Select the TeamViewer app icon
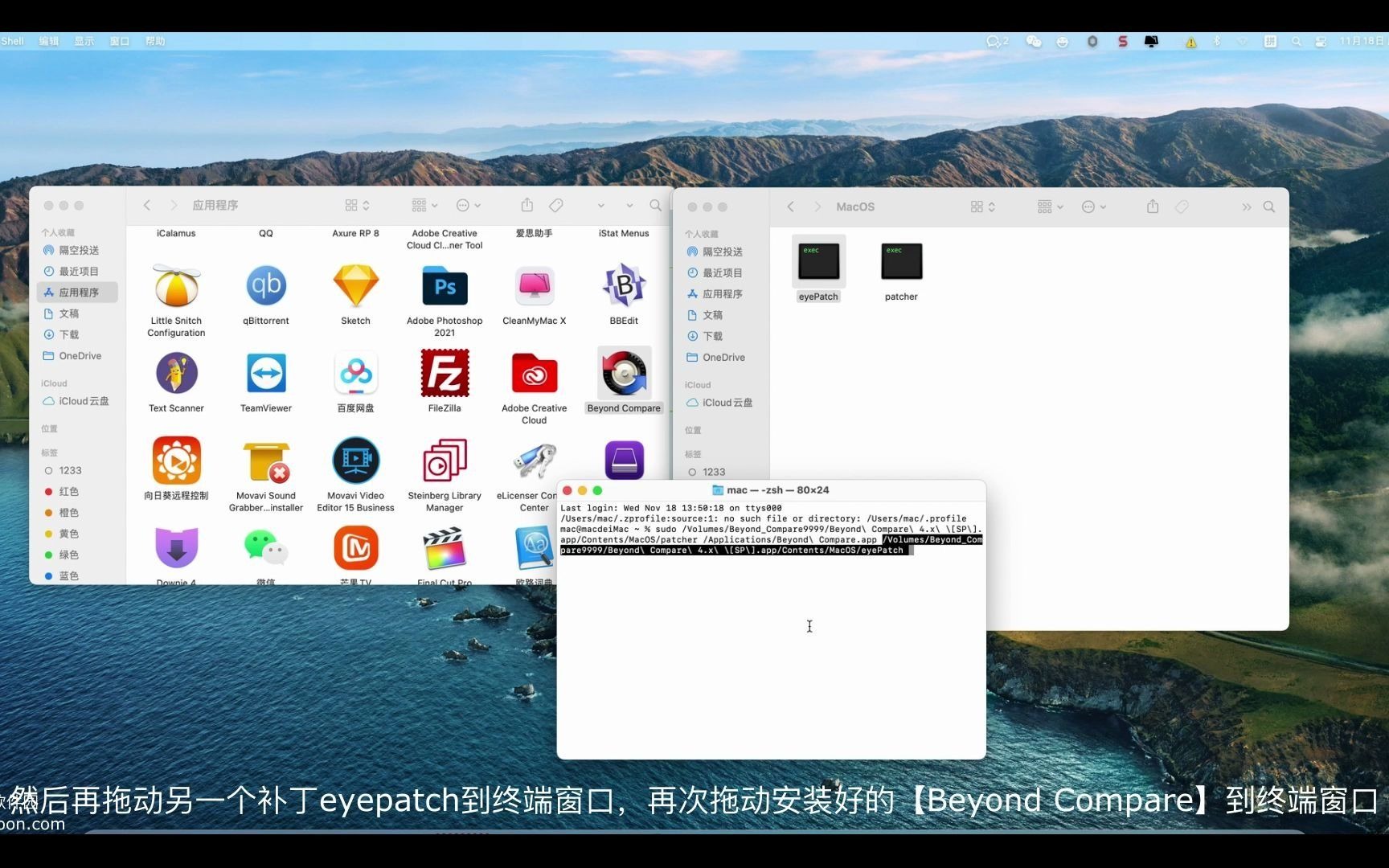1389x868 pixels. pyautogui.click(x=266, y=374)
